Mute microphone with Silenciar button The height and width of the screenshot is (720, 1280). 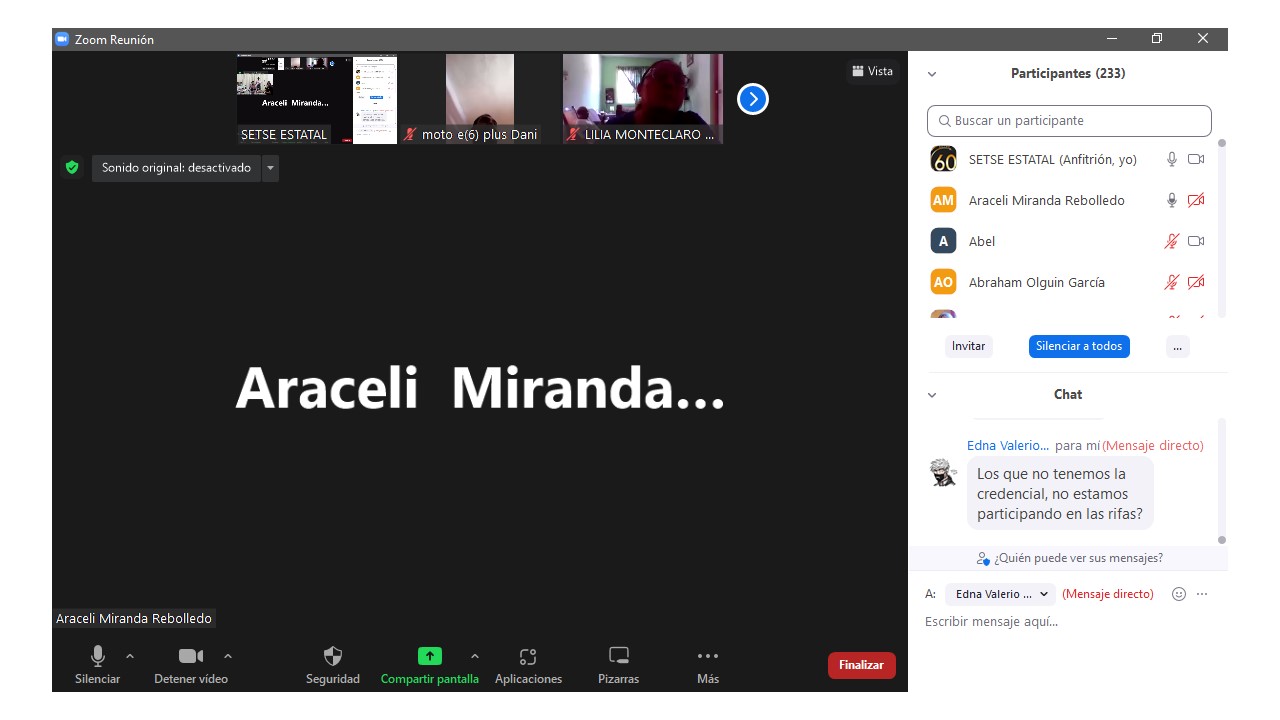tap(98, 657)
